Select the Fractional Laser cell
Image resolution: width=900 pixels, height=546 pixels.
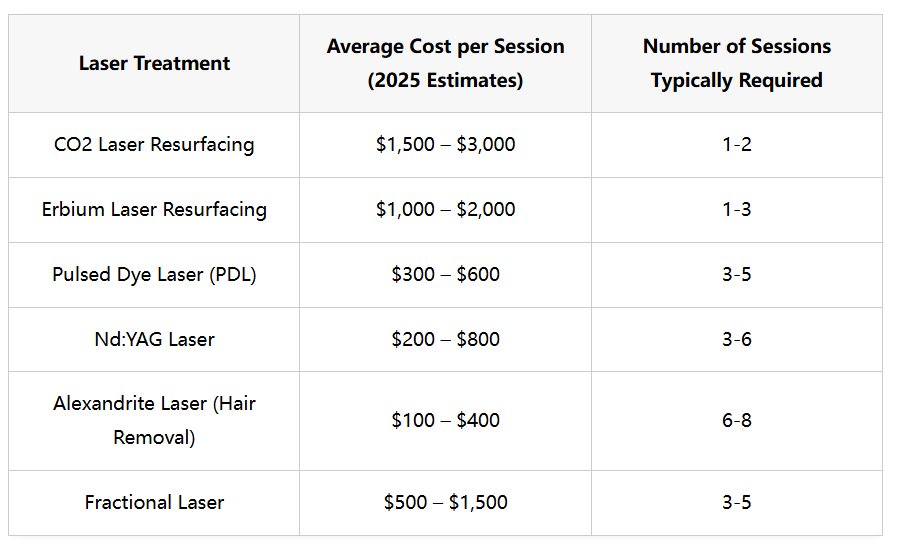click(154, 502)
